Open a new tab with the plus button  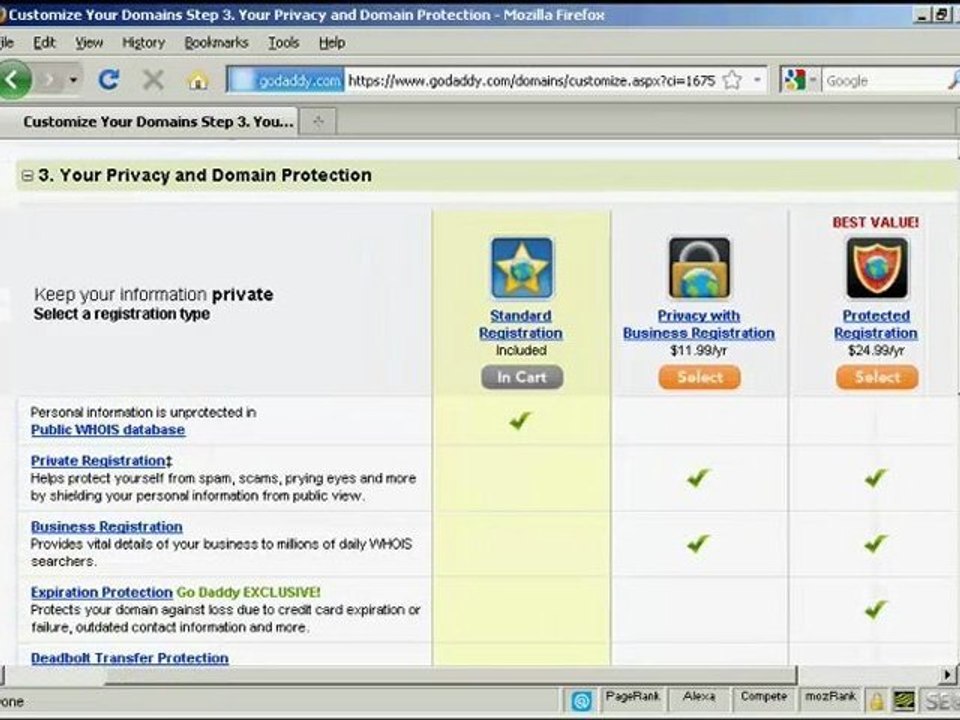tap(318, 121)
